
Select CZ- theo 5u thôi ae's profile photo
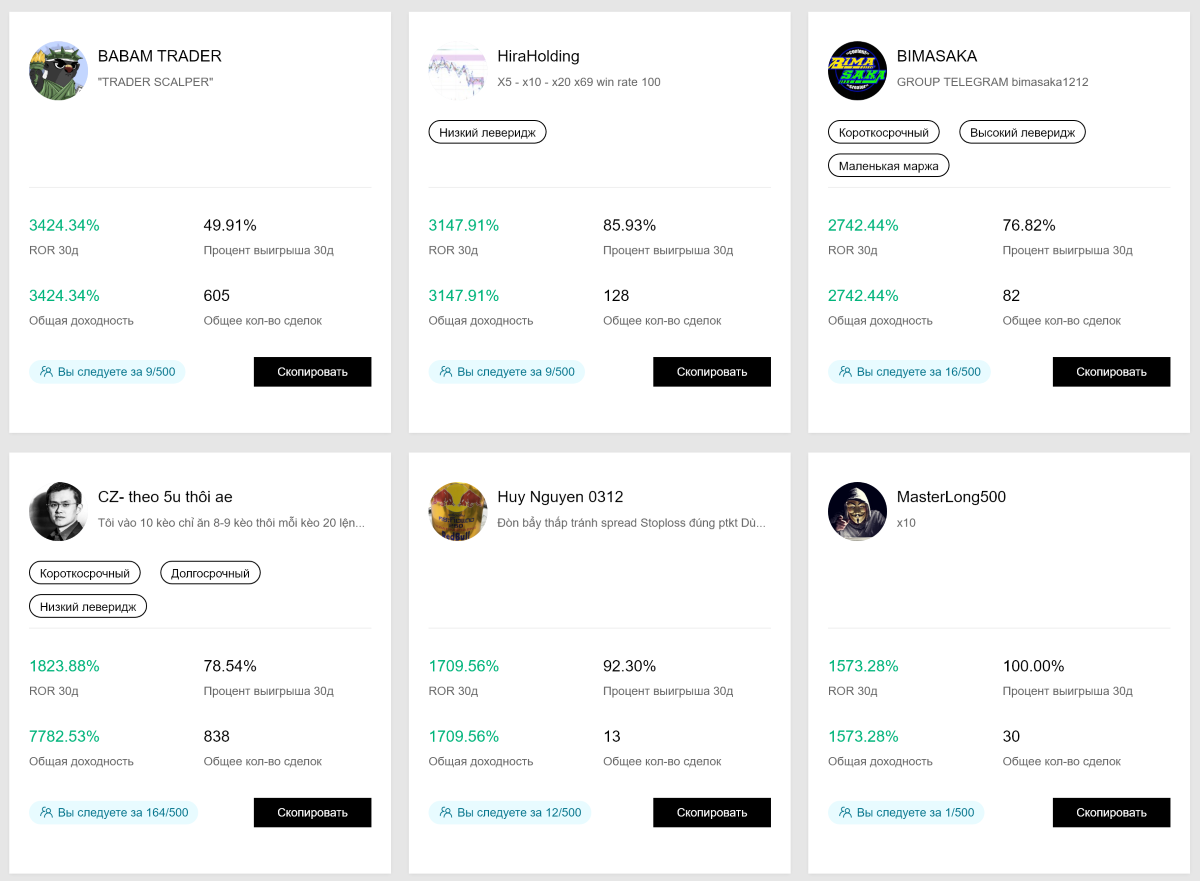click(x=59, y=512)
